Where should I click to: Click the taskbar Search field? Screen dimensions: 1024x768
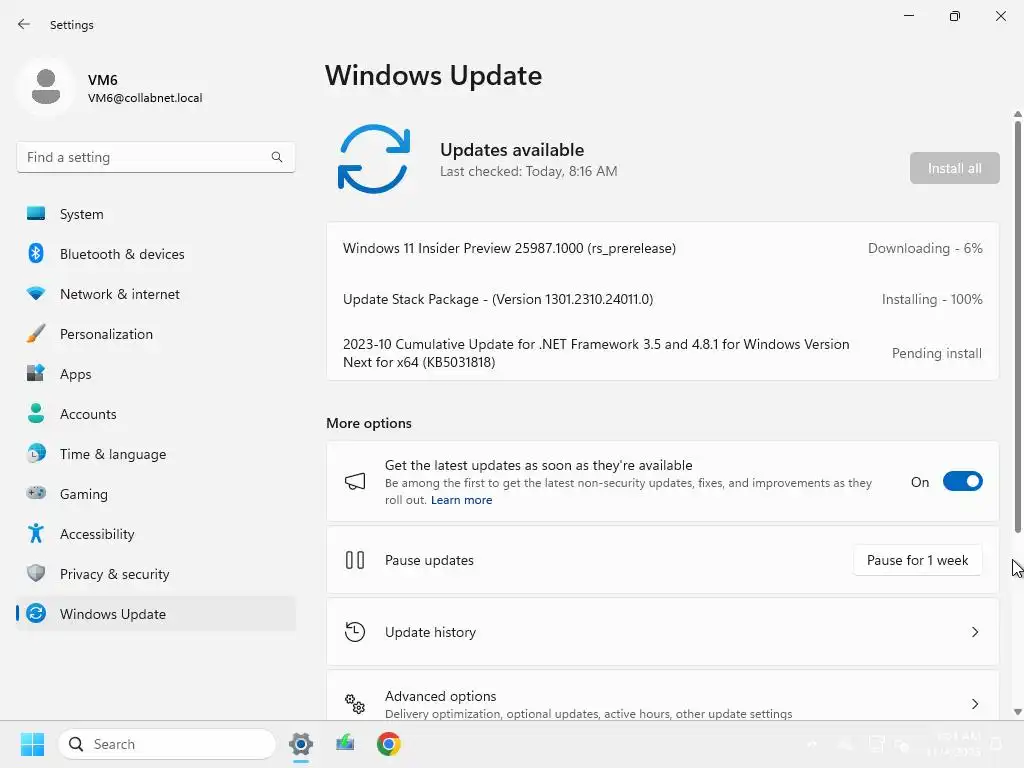coord(167,744)
